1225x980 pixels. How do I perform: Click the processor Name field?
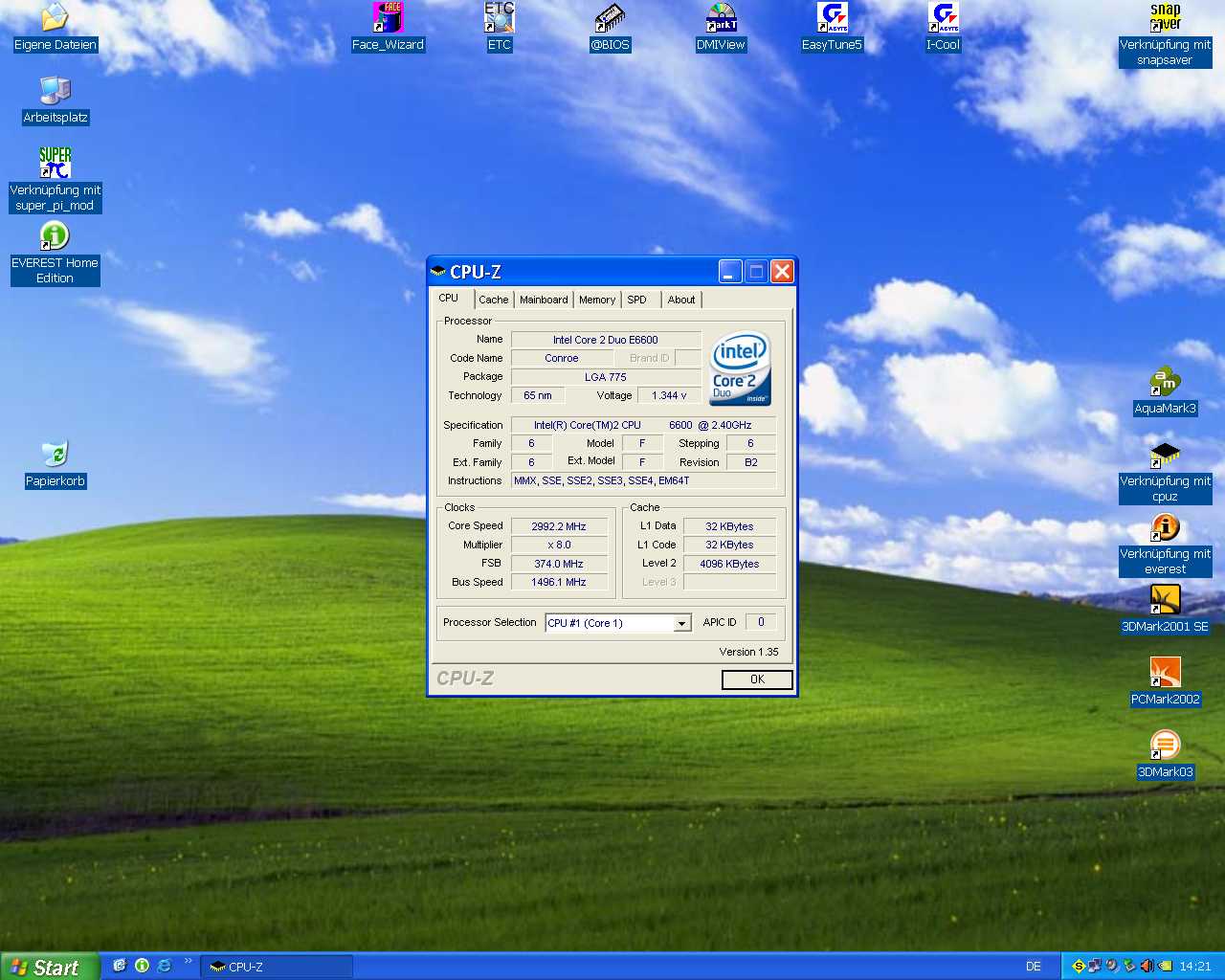coord(606,340)
